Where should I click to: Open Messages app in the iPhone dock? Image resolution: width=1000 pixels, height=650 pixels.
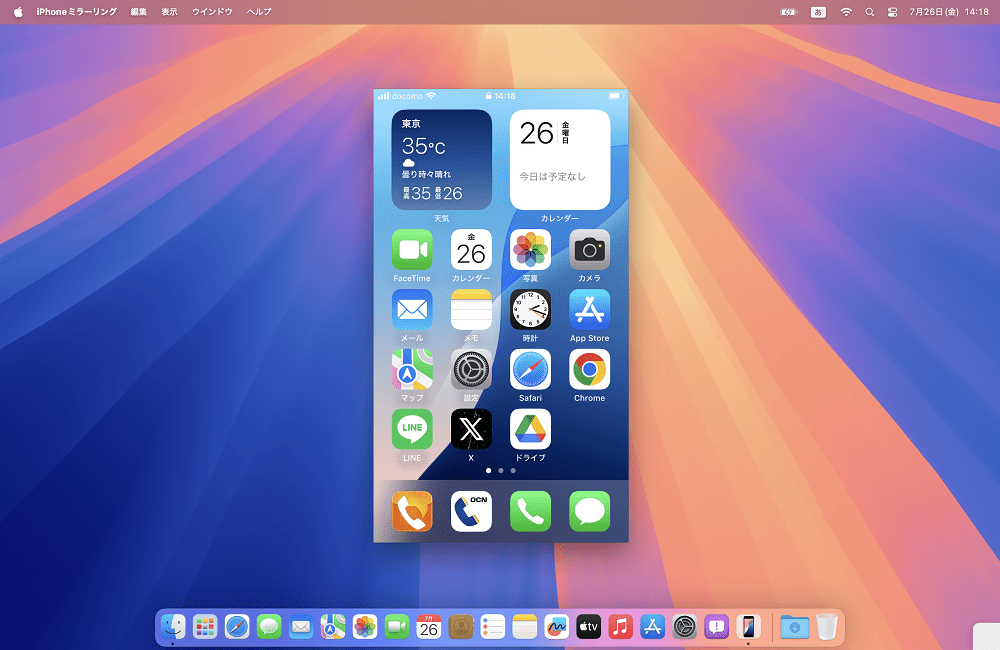point(589,512)
